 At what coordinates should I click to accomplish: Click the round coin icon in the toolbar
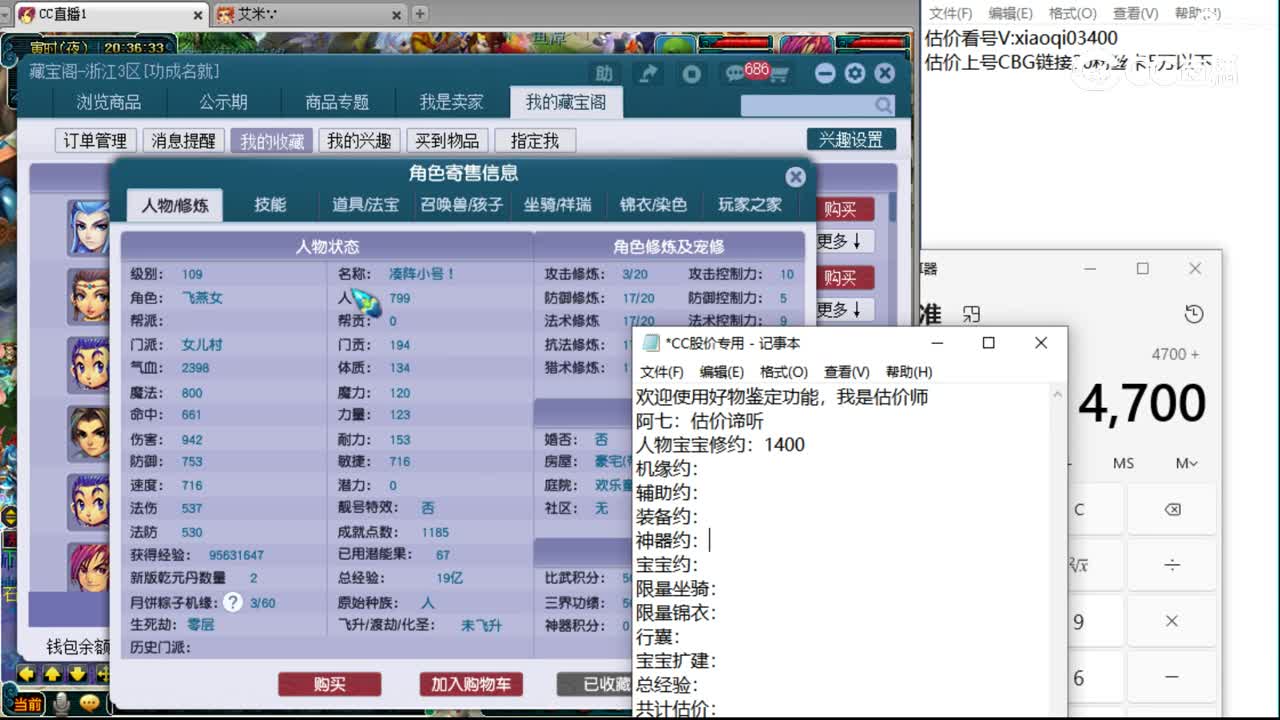[691, 73]
